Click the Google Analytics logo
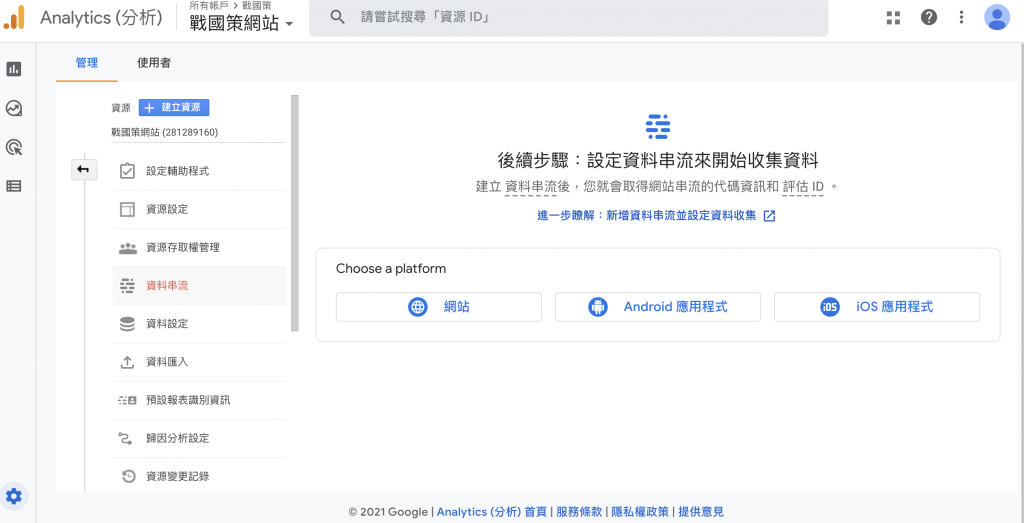The width and height of the screenshot is (1024, 523). tap(14, 18)
